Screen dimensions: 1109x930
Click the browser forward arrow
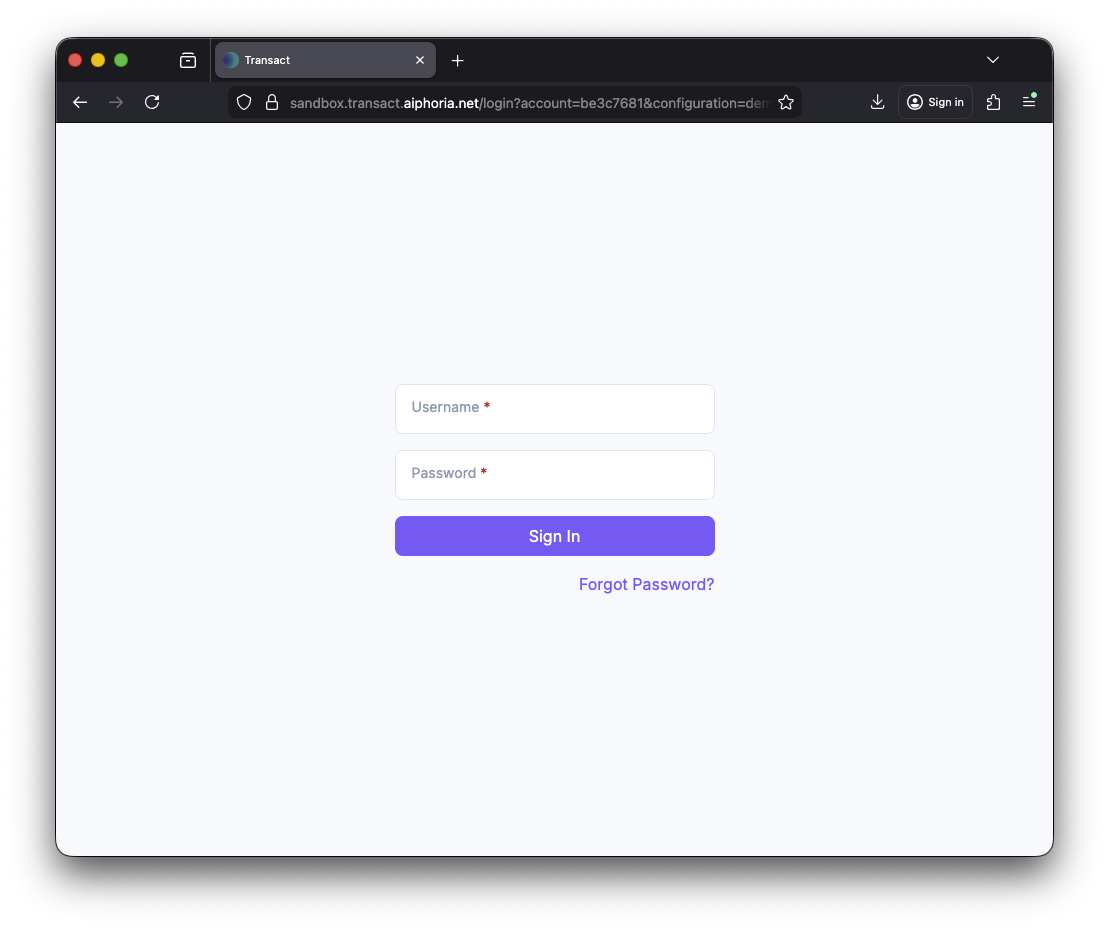tap(116, 103)
